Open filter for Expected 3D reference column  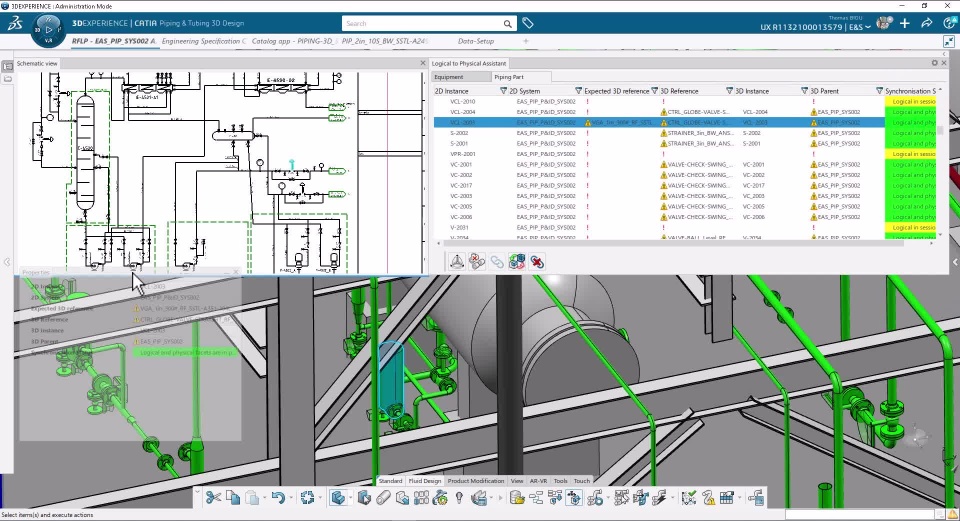tap(654, 91)
